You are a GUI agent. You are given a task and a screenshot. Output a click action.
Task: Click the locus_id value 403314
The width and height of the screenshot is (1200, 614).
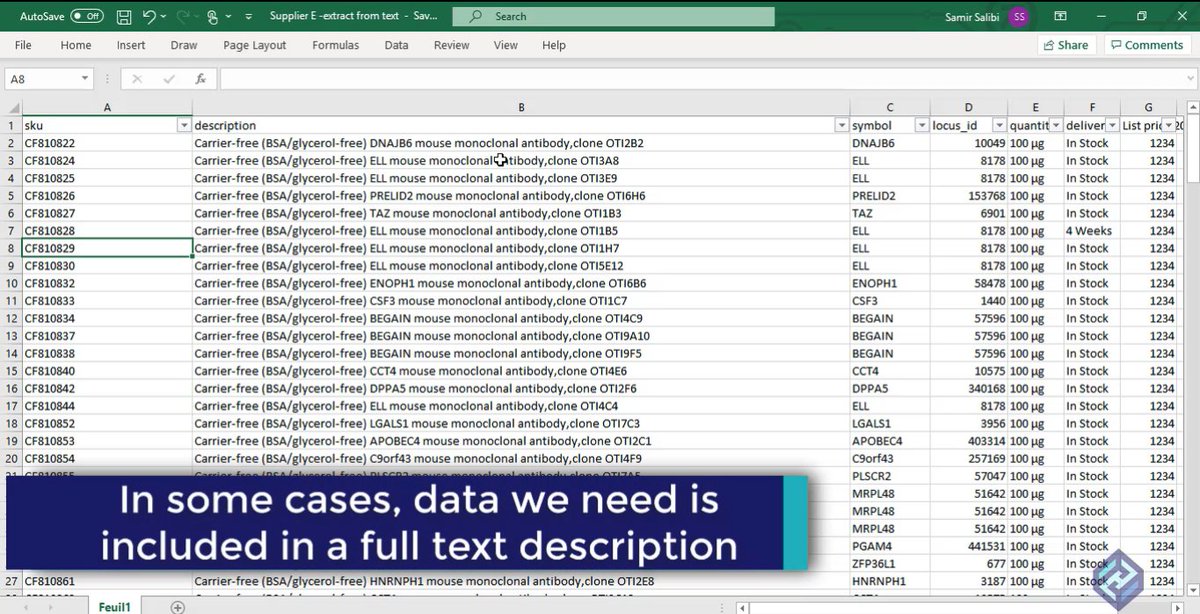(x=968, y=441)
